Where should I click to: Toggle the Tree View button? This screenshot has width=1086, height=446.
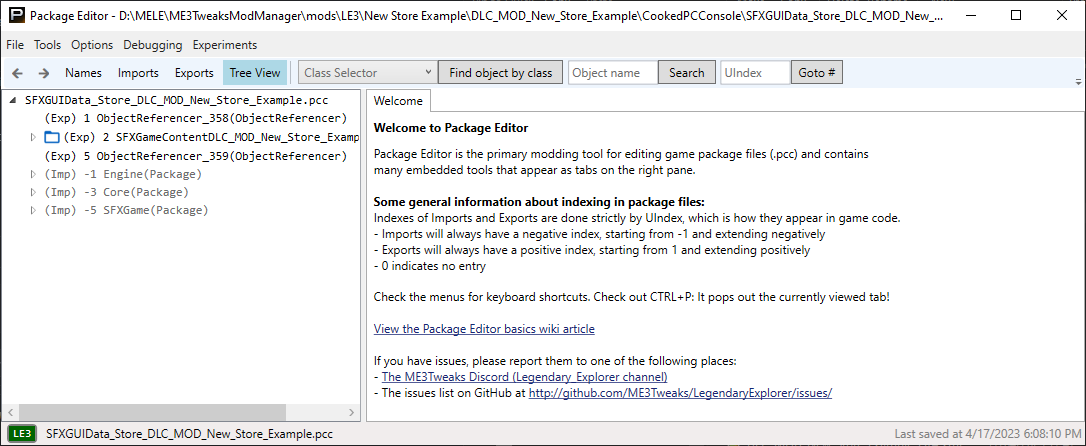click(255, 73)
